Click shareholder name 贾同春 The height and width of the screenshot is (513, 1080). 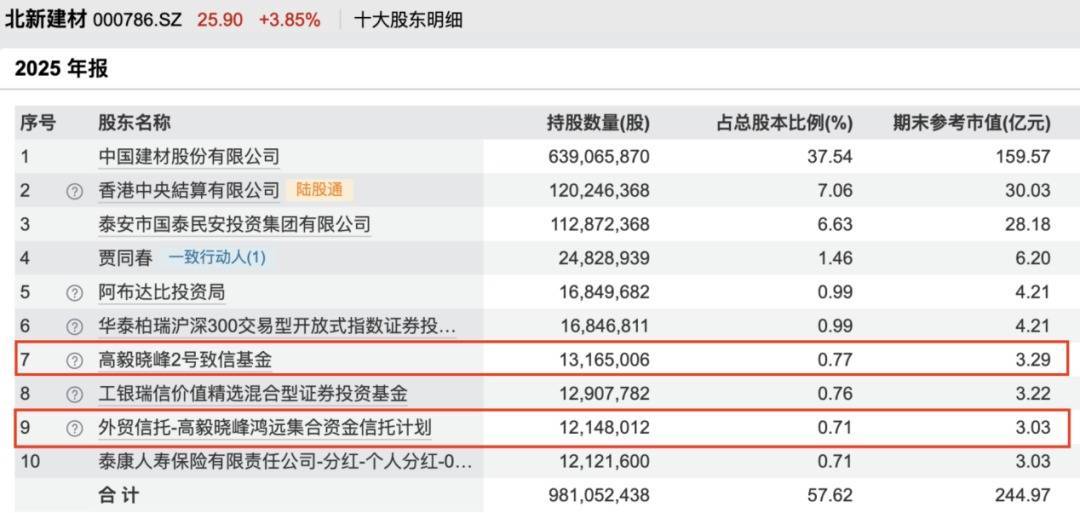click(x=125, y=258)
